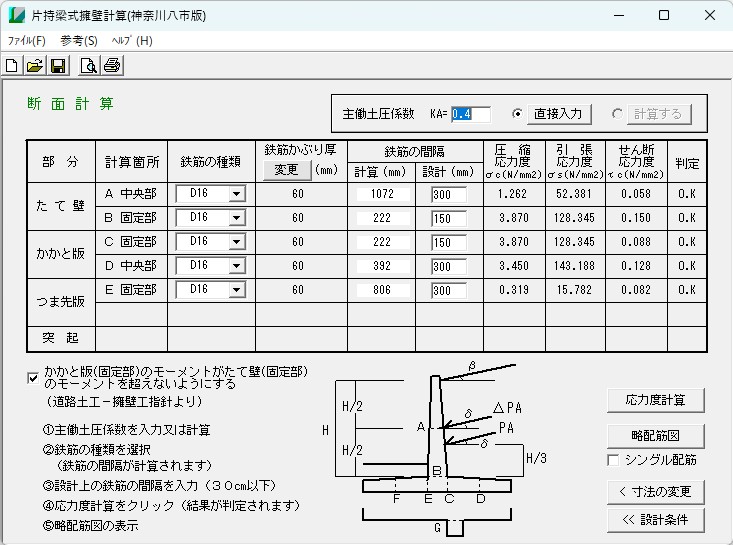Toggle the シングル配筋 checkbox

coord(614,460)
